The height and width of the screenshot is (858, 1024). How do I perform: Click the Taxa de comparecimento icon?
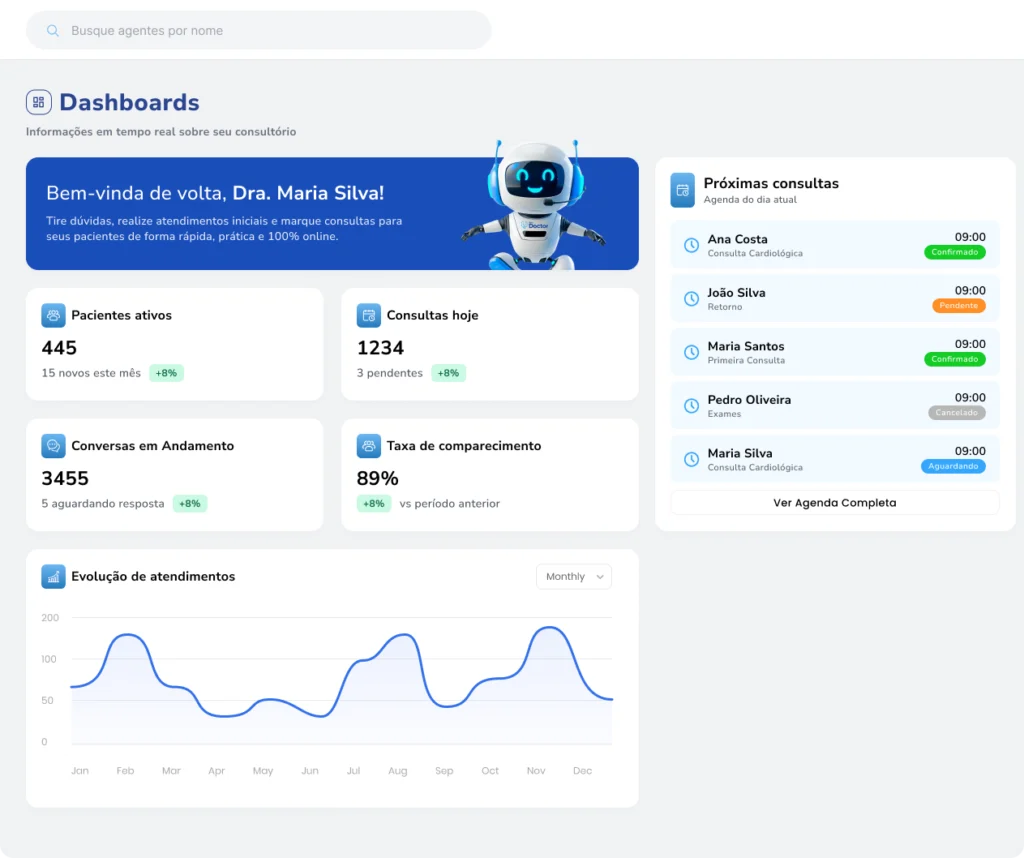click(368, 446)
